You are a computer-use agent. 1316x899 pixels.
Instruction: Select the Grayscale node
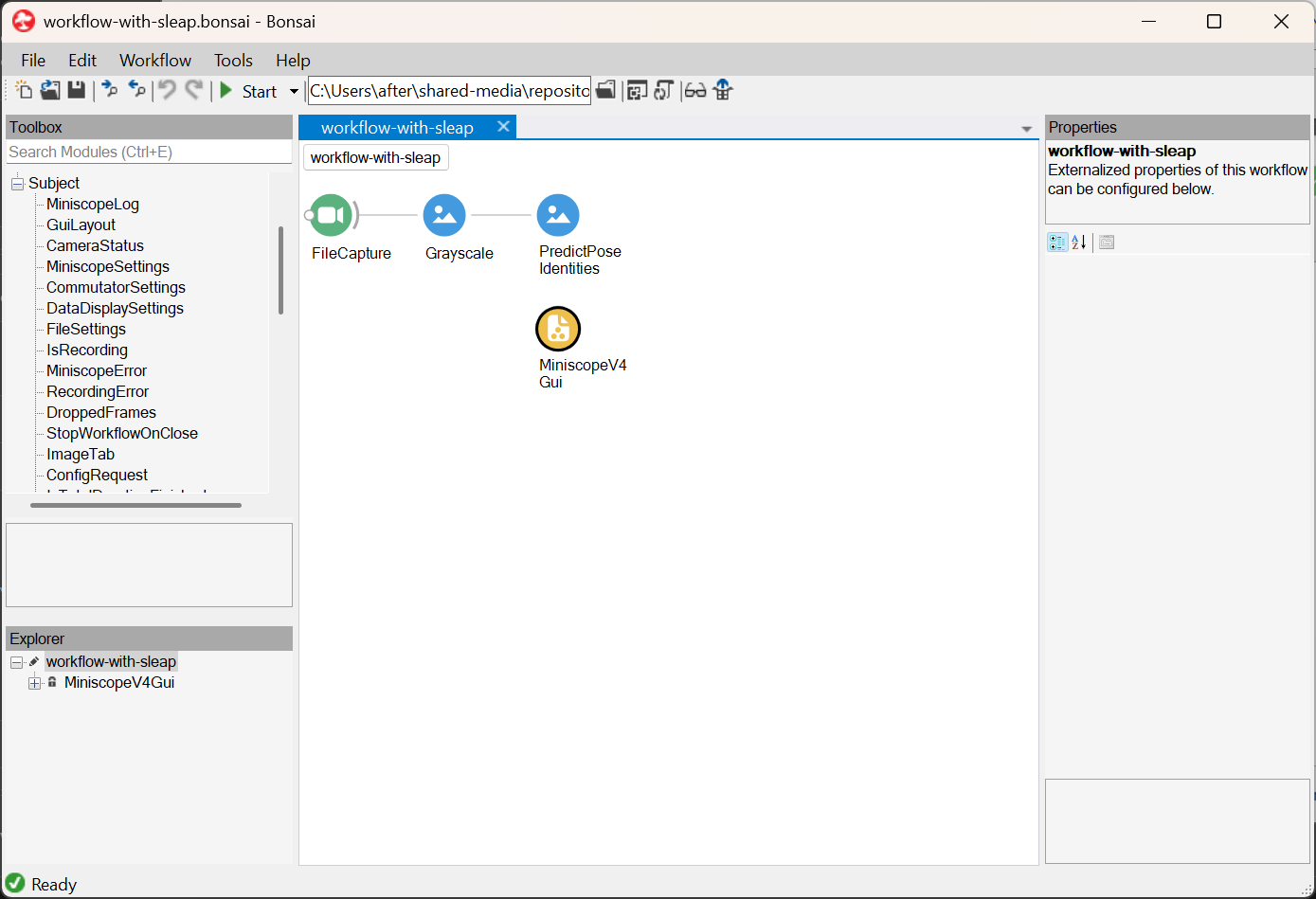point(444,216)
